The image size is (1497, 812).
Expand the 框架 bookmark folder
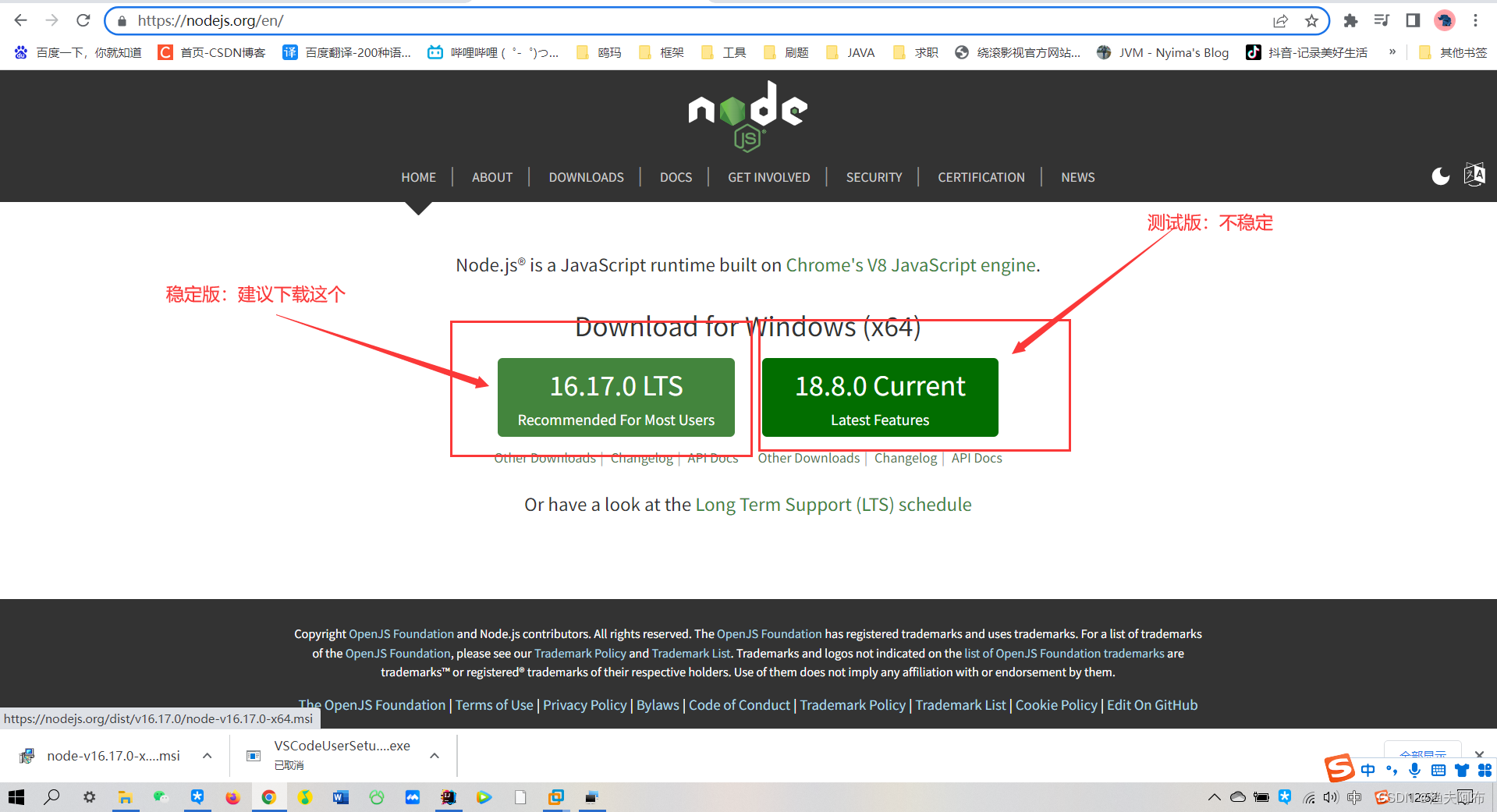tap(661, 52)
